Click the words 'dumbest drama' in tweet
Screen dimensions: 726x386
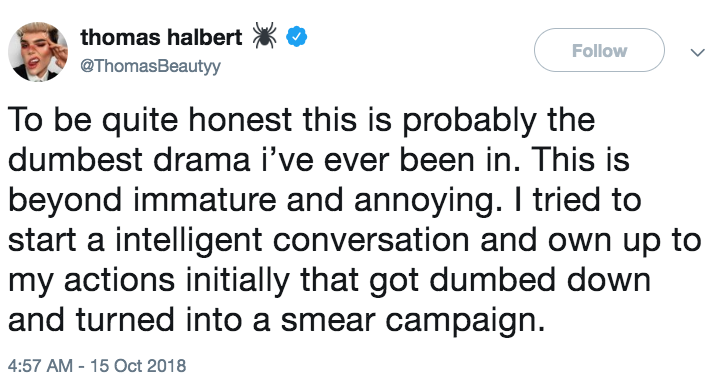pos(129,160)
